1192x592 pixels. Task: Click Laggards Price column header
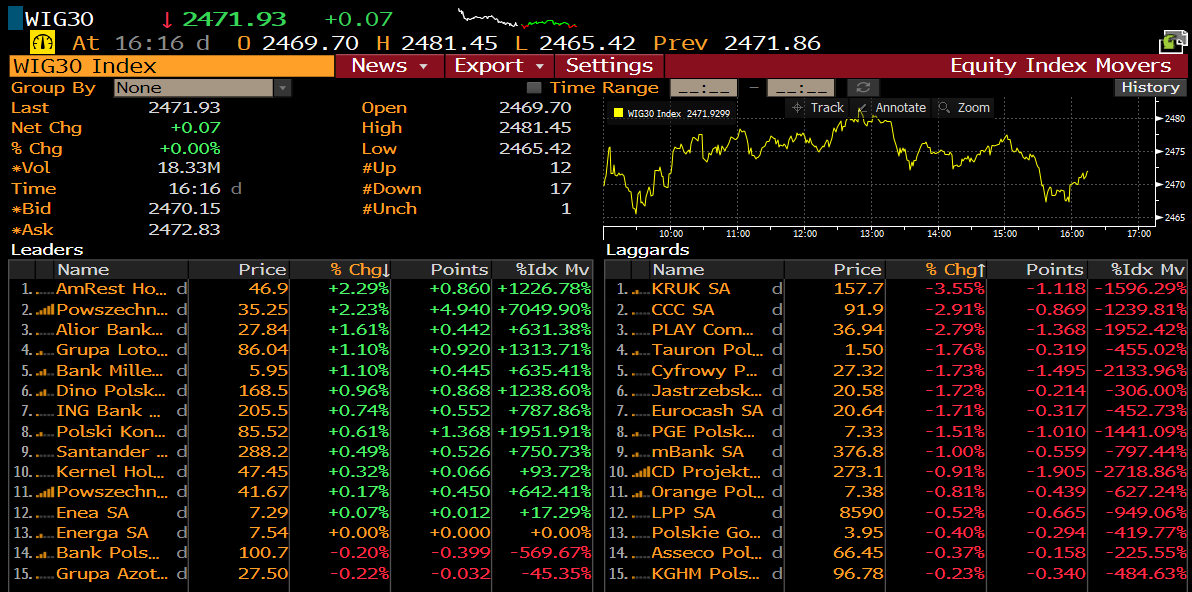(x=835, y=269)
